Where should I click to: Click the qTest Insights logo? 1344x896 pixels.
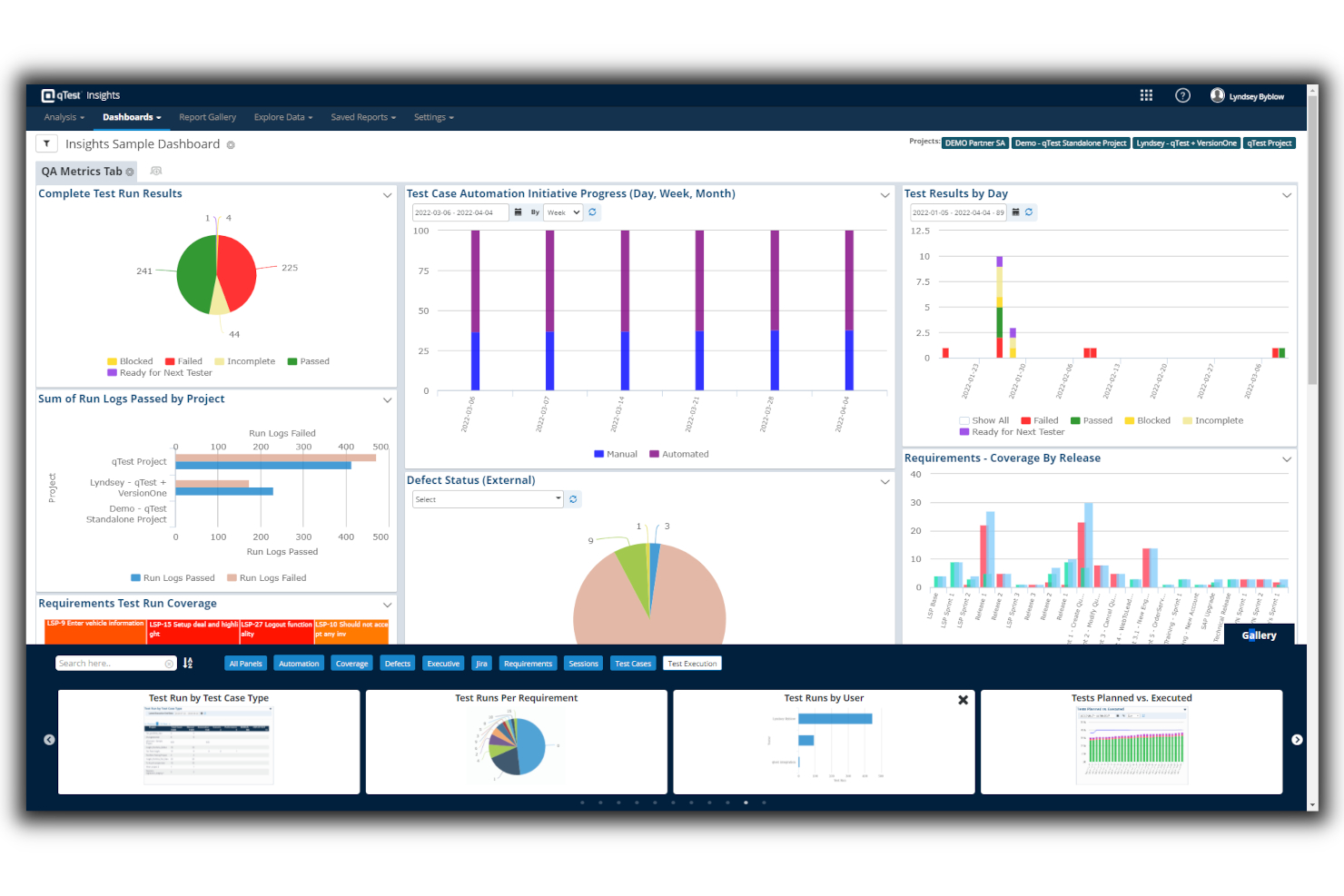tap(81, 95)
